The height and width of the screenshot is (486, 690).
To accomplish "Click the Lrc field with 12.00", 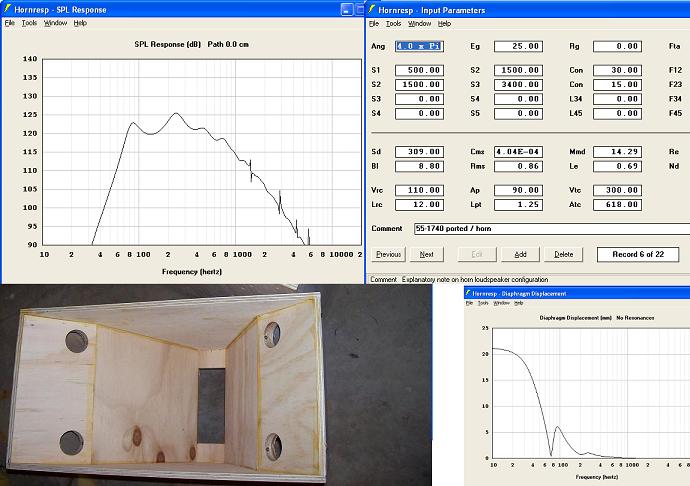I will 419,205.
